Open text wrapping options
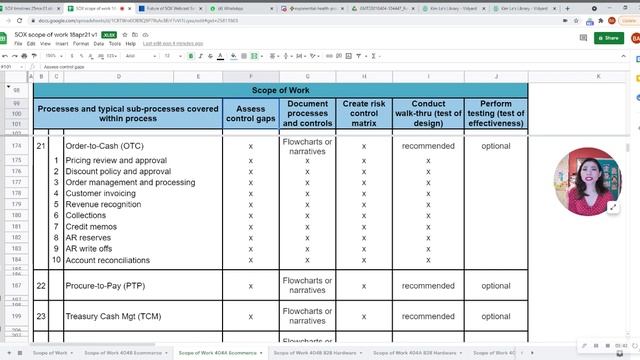The height and width of the screenshot is (360, 640). point(300,56)
